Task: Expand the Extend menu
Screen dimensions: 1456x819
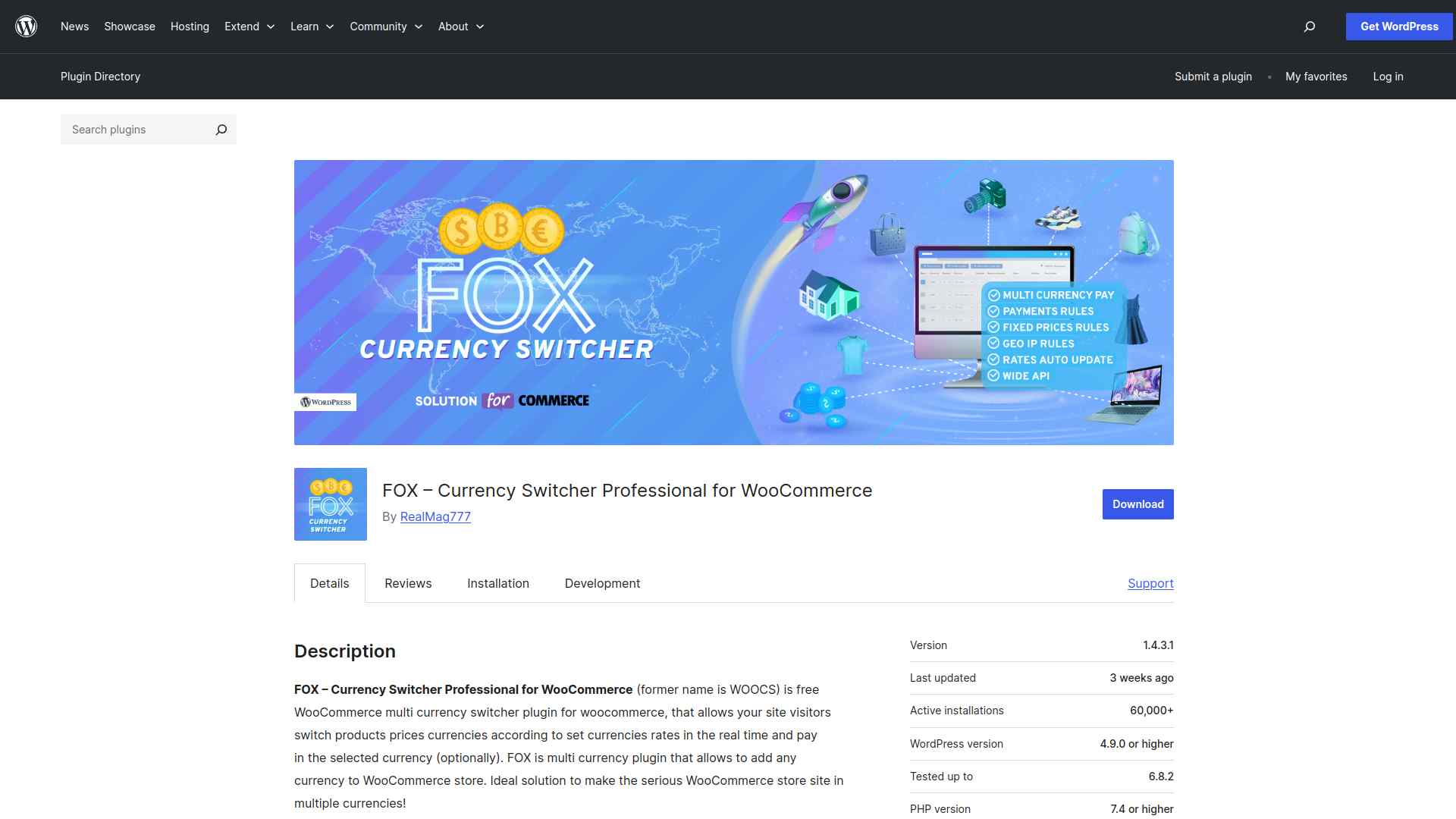Action: (249, 27)
